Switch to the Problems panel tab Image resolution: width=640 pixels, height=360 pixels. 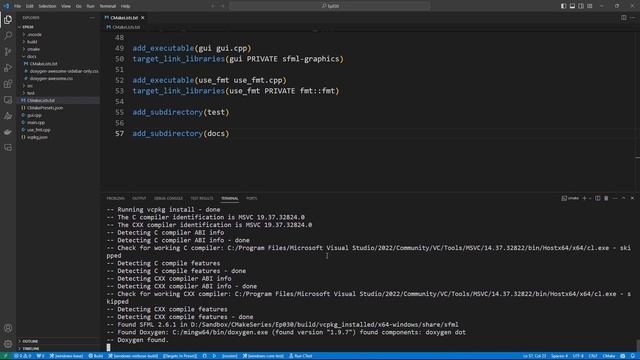116,198
